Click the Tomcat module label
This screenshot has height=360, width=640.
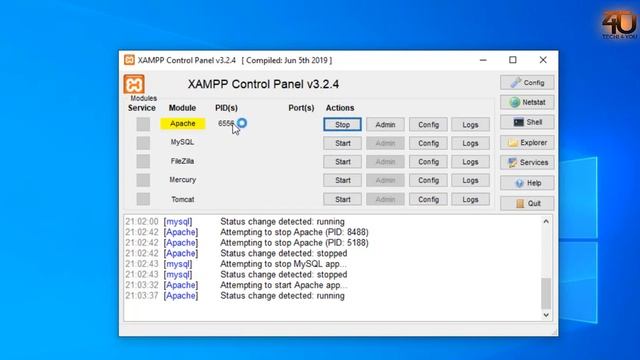182,199
